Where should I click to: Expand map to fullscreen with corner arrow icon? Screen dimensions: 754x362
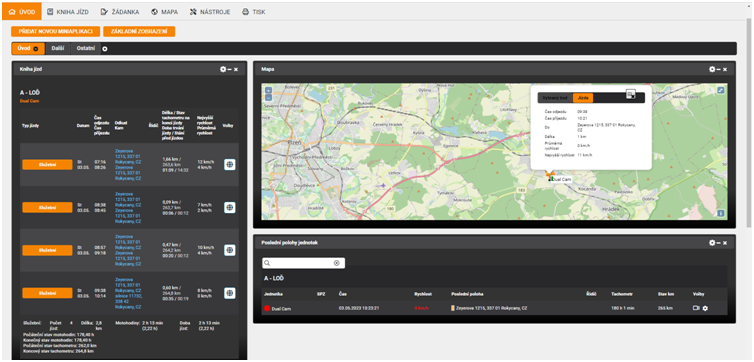pos(720,90)
